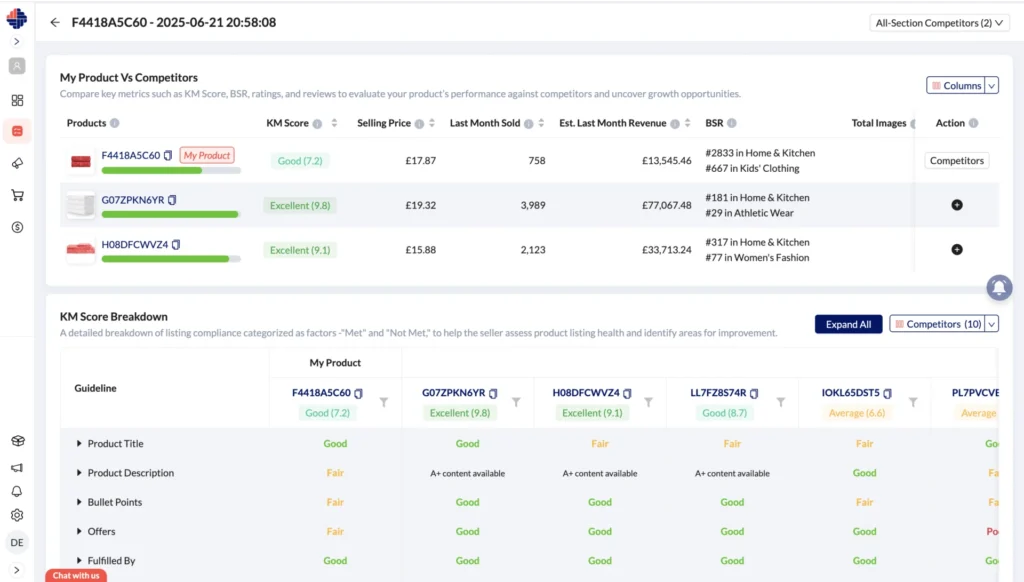Viewport: 1024px width, 582px height.
Task: Click score progress bar under G07ZPKN6YR
Action: (x=171, y=214)
